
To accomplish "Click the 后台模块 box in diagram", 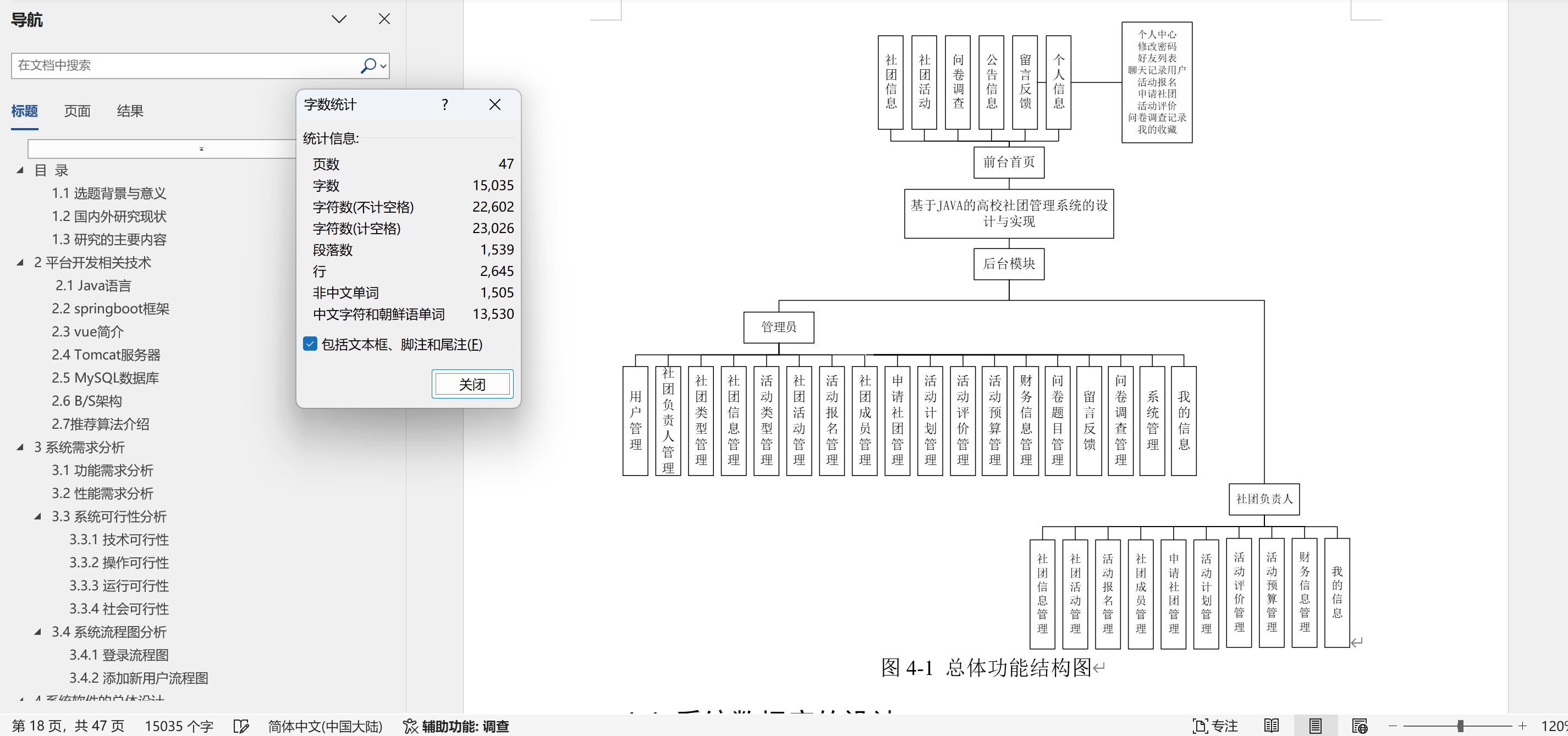I will [x=1009, y=264].
